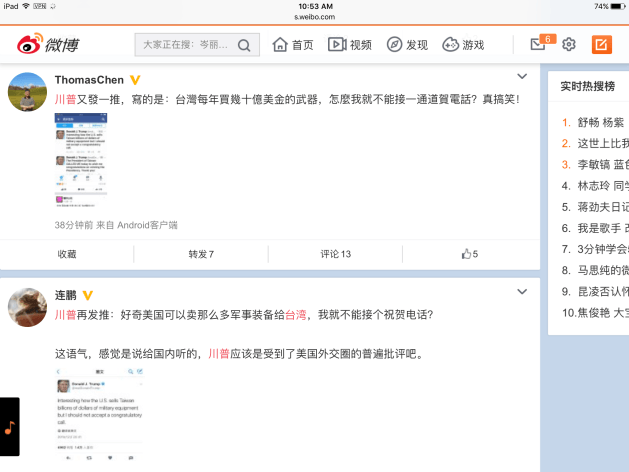The width and height of the screenshot is (629, 472).
Task: Tap the search magnifier icon
Action: 244,45
